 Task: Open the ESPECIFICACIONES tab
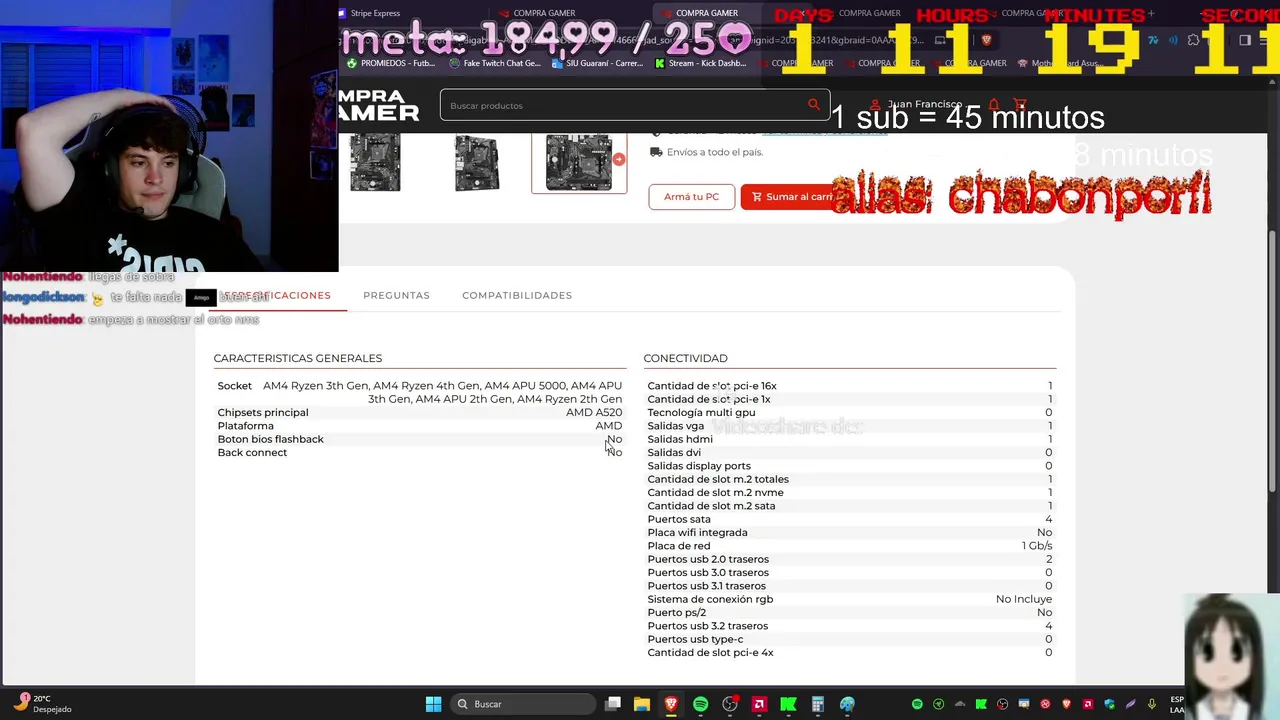(x=276, y=295)
